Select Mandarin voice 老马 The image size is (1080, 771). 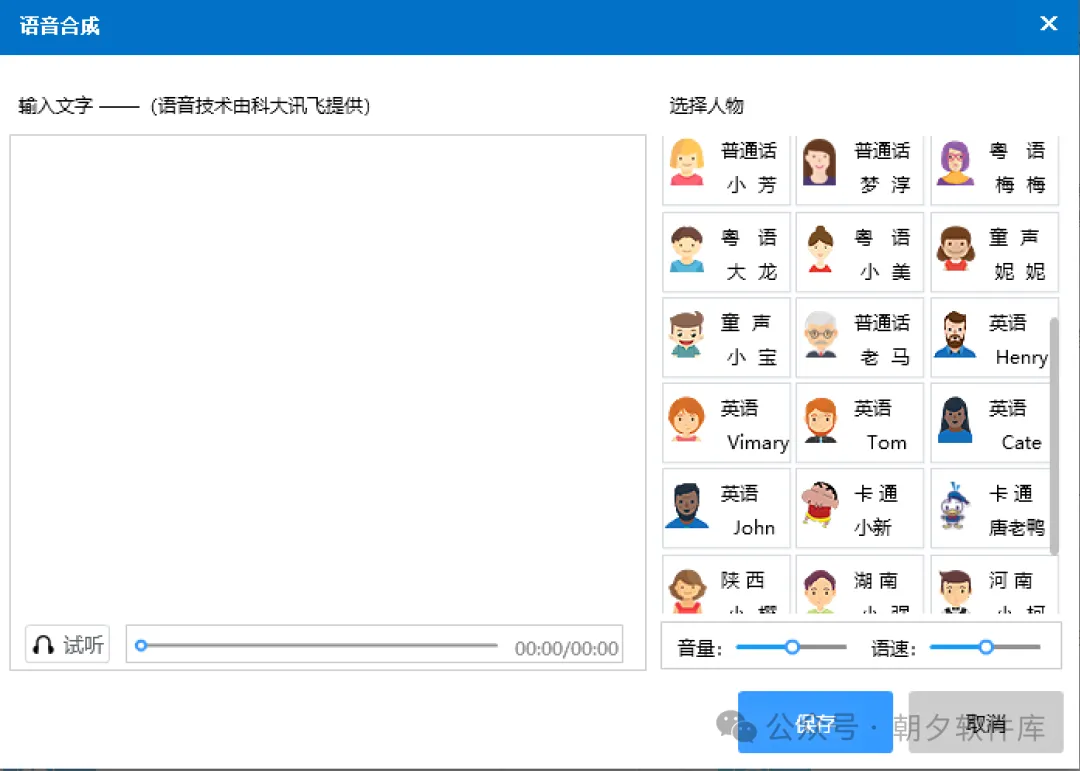point(860,338)
